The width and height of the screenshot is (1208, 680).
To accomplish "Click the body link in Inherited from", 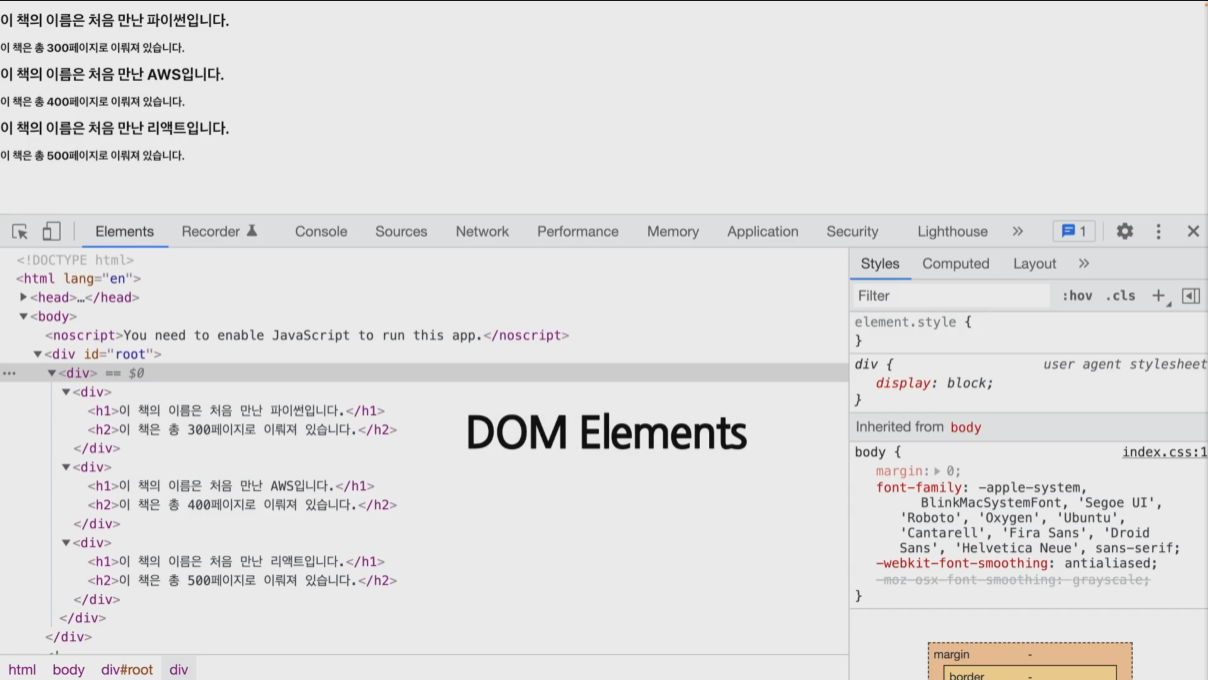I will tap(966, 427).
